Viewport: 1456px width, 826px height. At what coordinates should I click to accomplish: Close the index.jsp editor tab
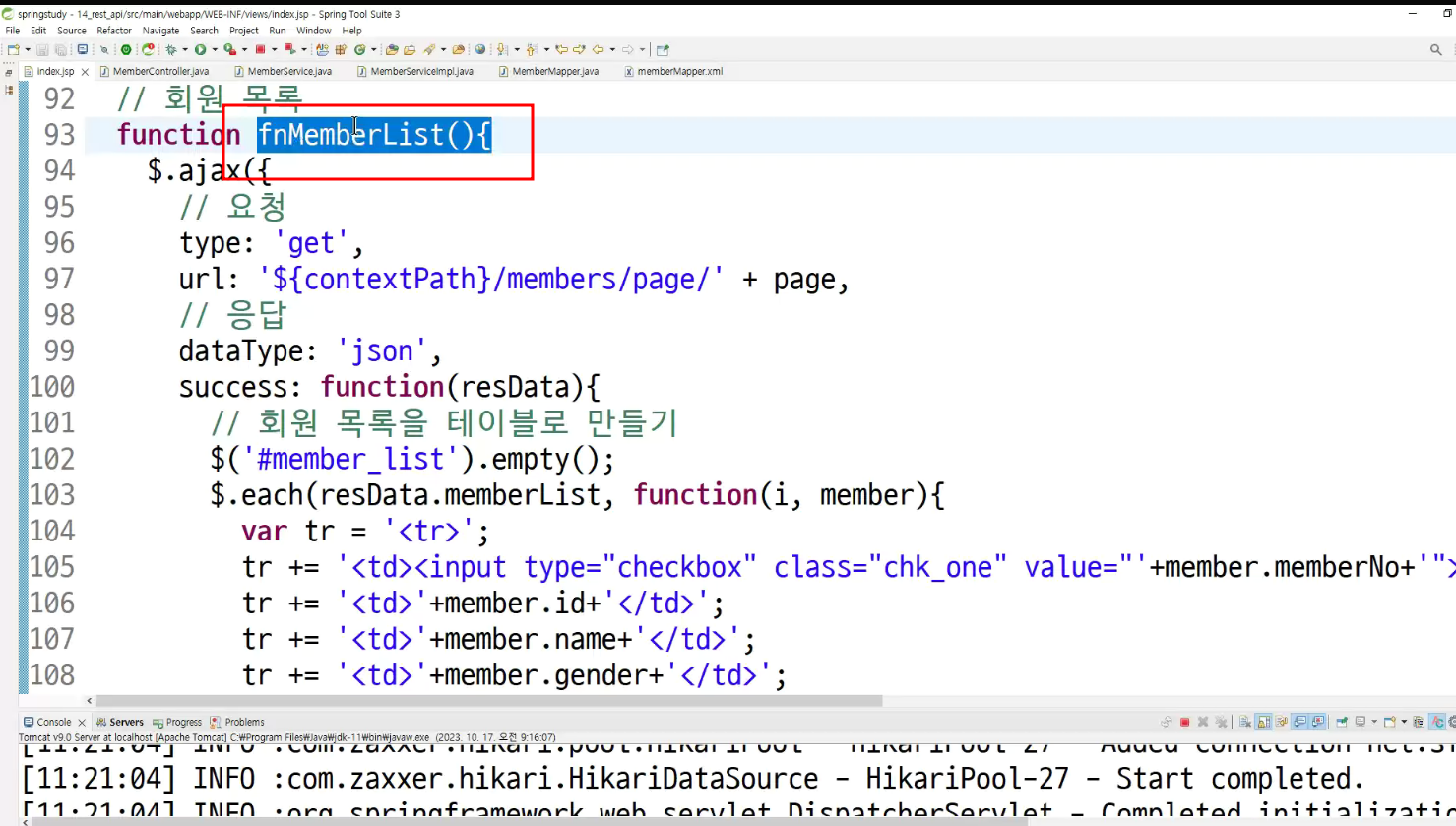click(x=85, y=72)
